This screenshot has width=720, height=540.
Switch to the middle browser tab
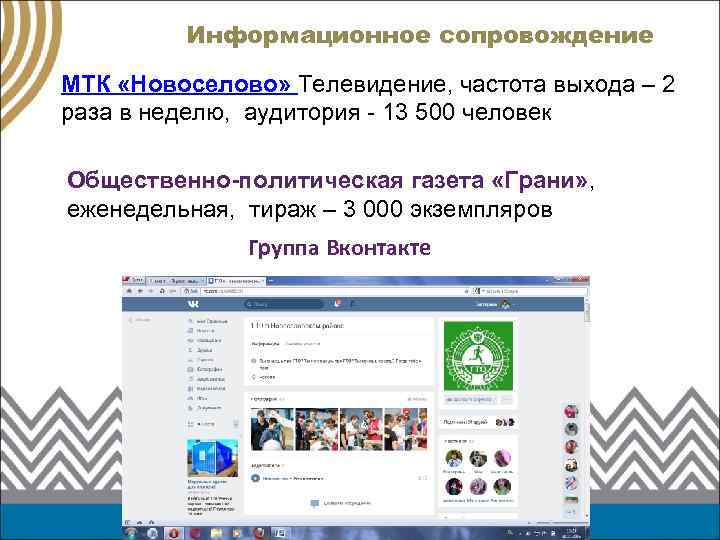coord(175,280)
